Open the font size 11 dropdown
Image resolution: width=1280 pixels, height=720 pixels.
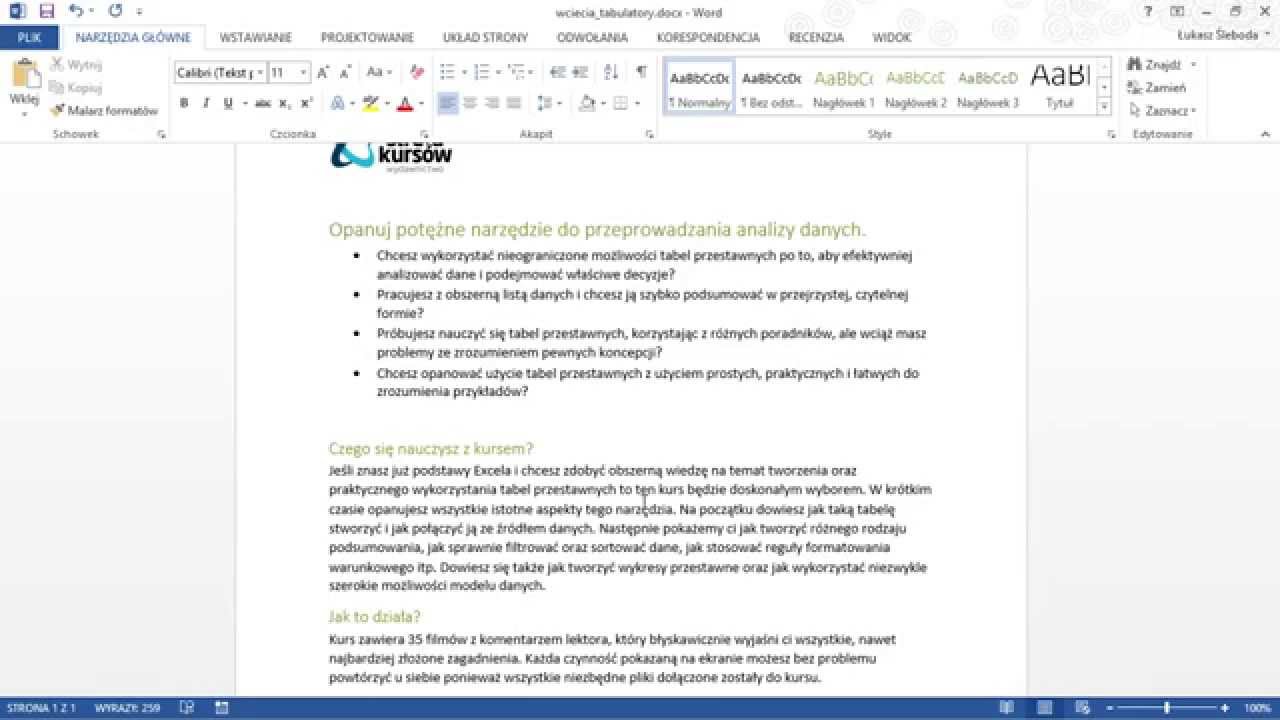304,73
